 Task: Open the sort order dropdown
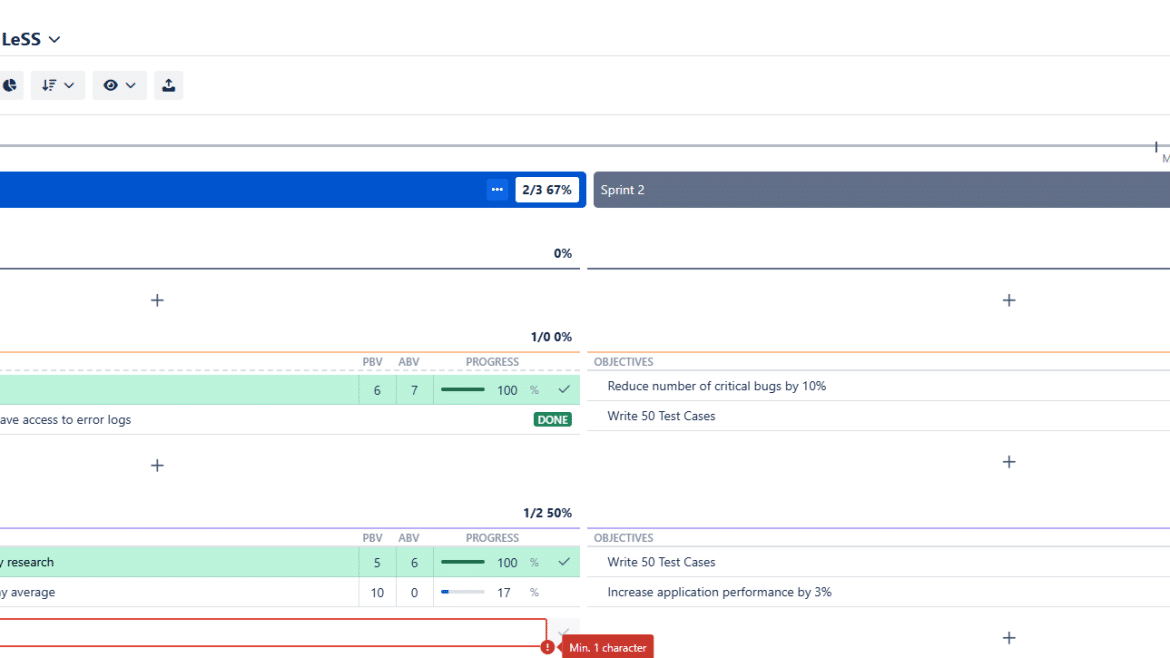58,86
